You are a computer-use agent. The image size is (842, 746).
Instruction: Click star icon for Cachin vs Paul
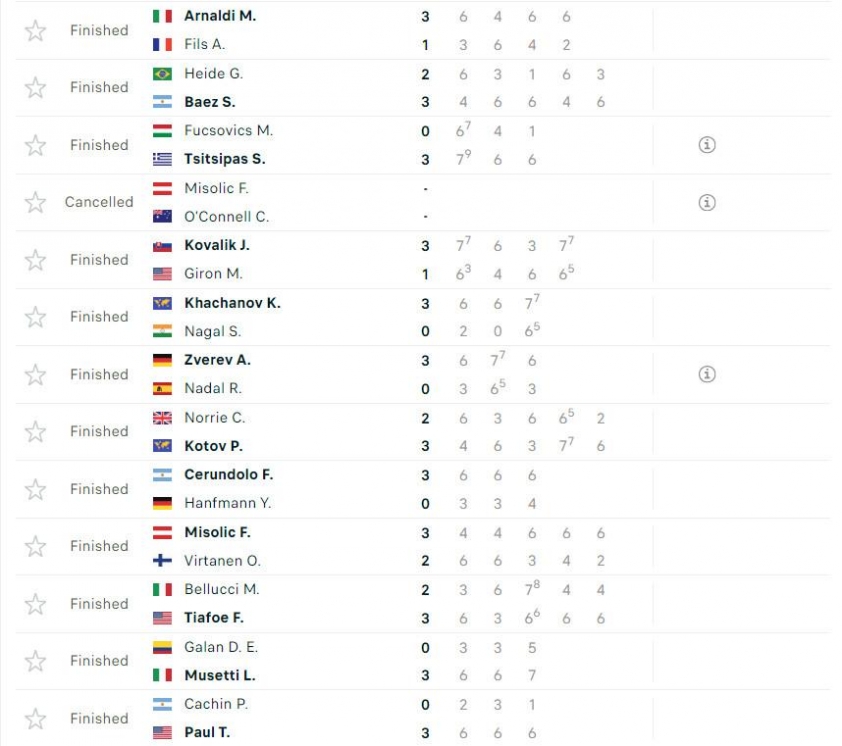click(35, 719)
